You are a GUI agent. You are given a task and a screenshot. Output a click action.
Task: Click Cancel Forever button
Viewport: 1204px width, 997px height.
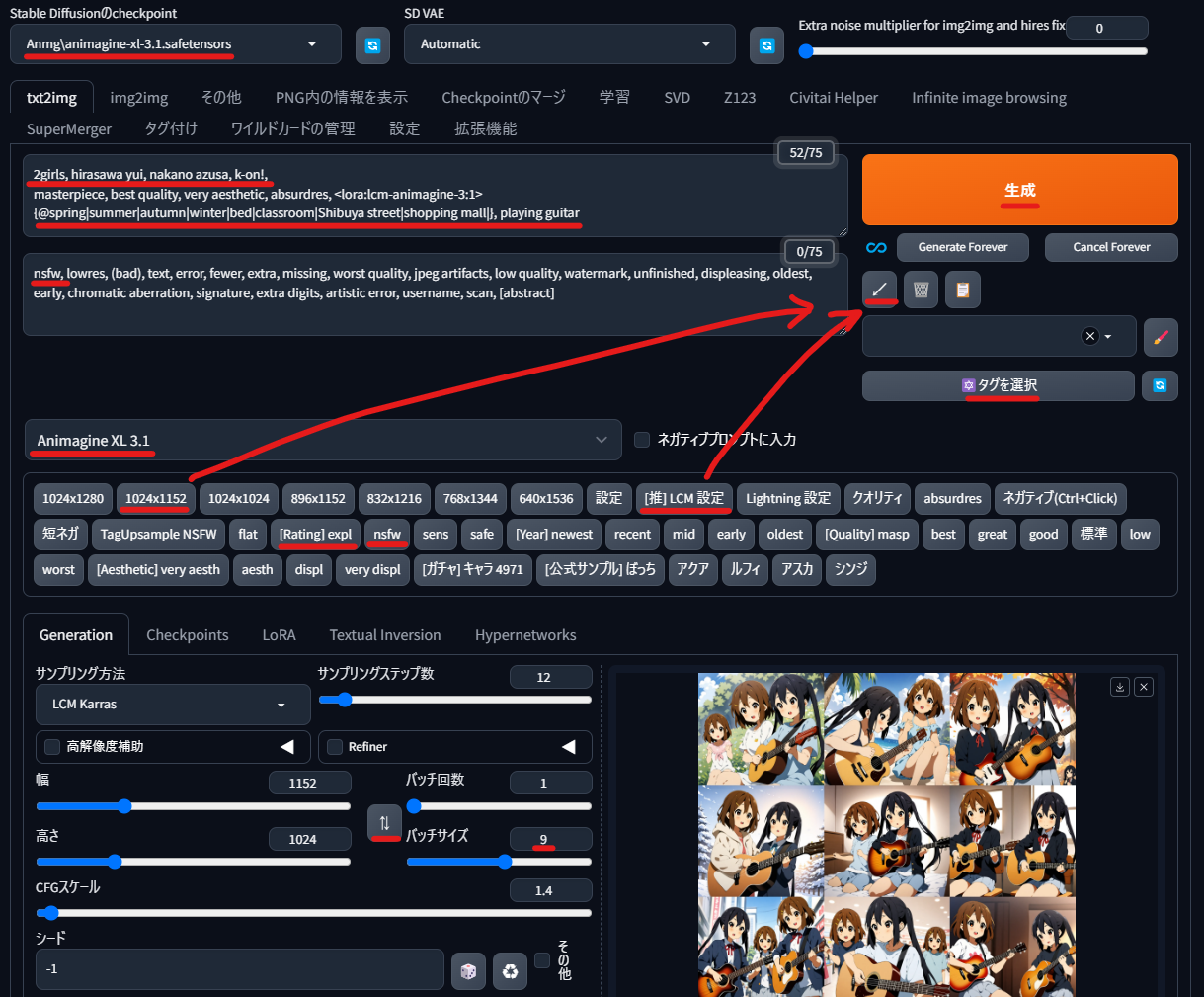coord(1111,247)
